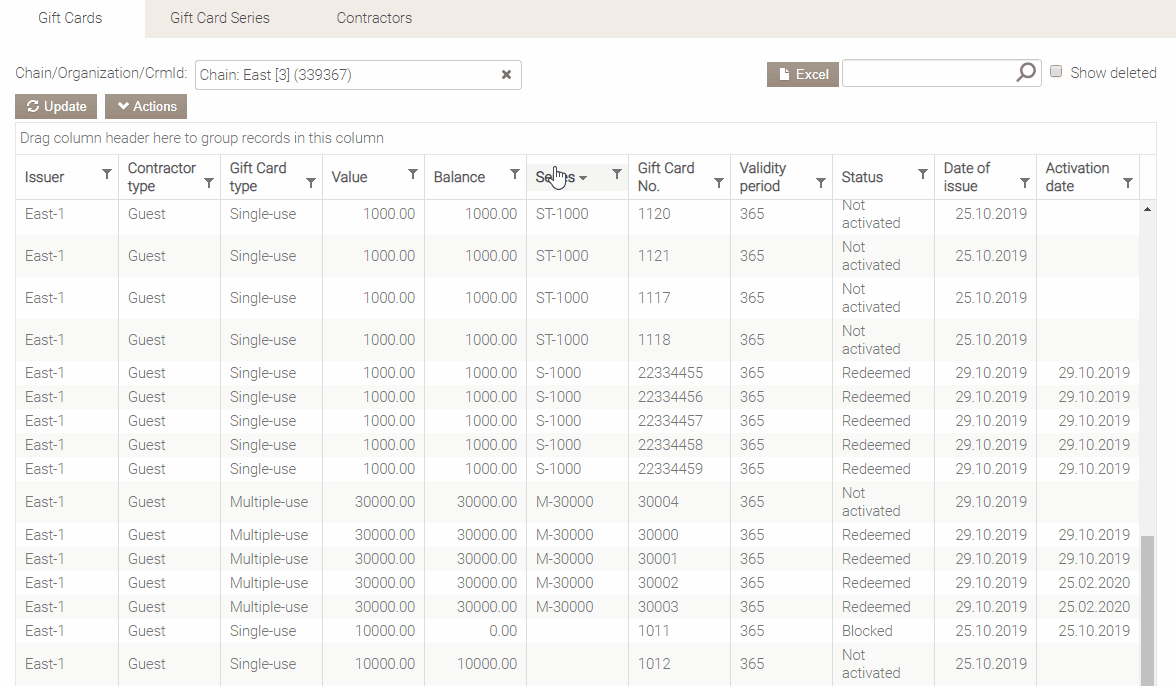Open filter for Status column
The width and height of the screenshot is (1176, 686).
click(923, 174)
